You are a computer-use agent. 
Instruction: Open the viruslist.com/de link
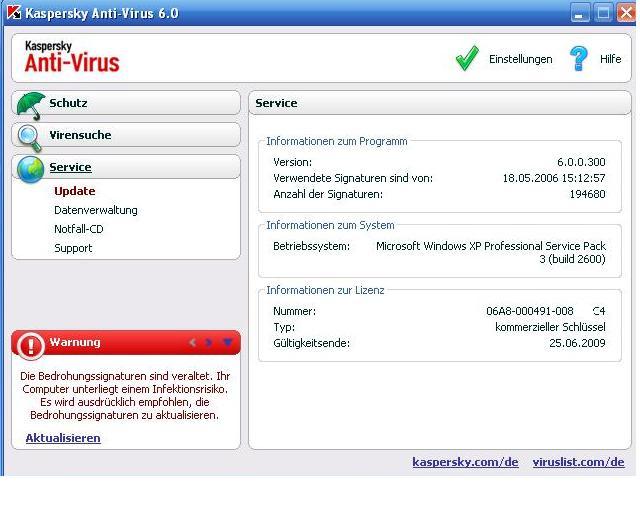[578, 462]
